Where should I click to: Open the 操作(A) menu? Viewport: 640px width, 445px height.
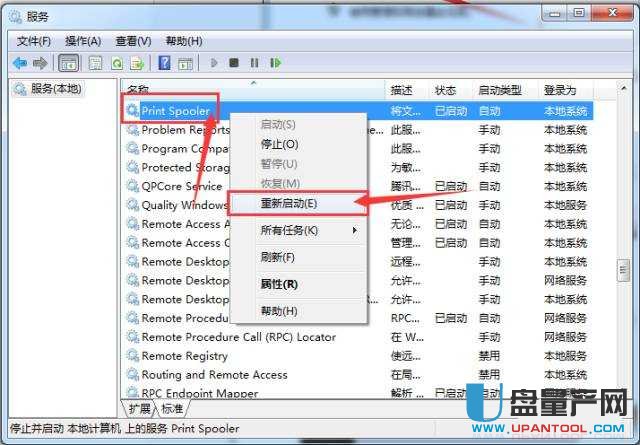[83, 41]
